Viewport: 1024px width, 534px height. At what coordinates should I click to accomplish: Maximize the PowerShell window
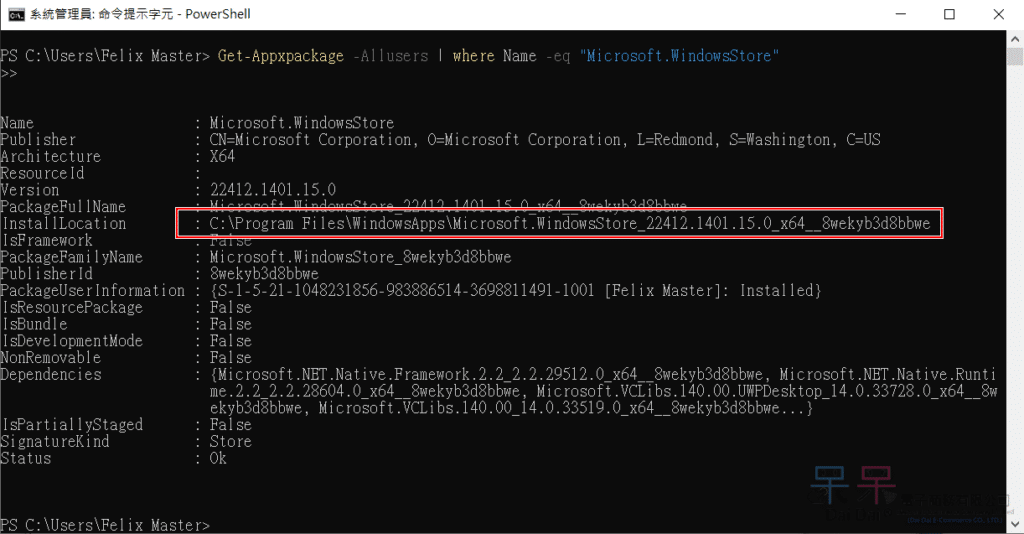coord(948,14)
